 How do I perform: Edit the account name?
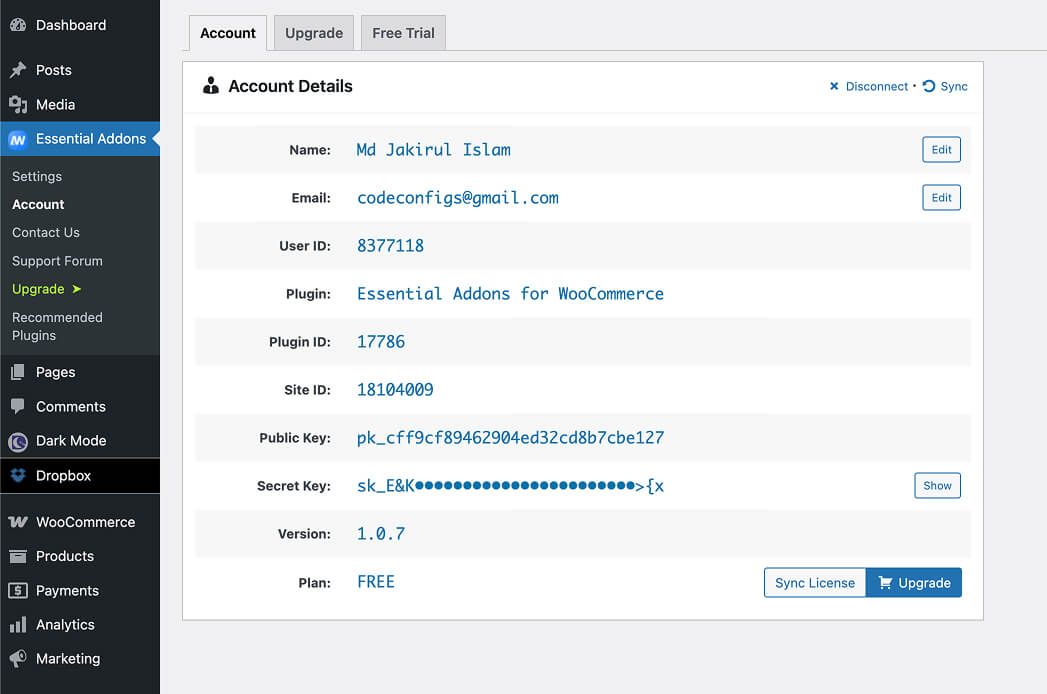[x=941, y=150]
